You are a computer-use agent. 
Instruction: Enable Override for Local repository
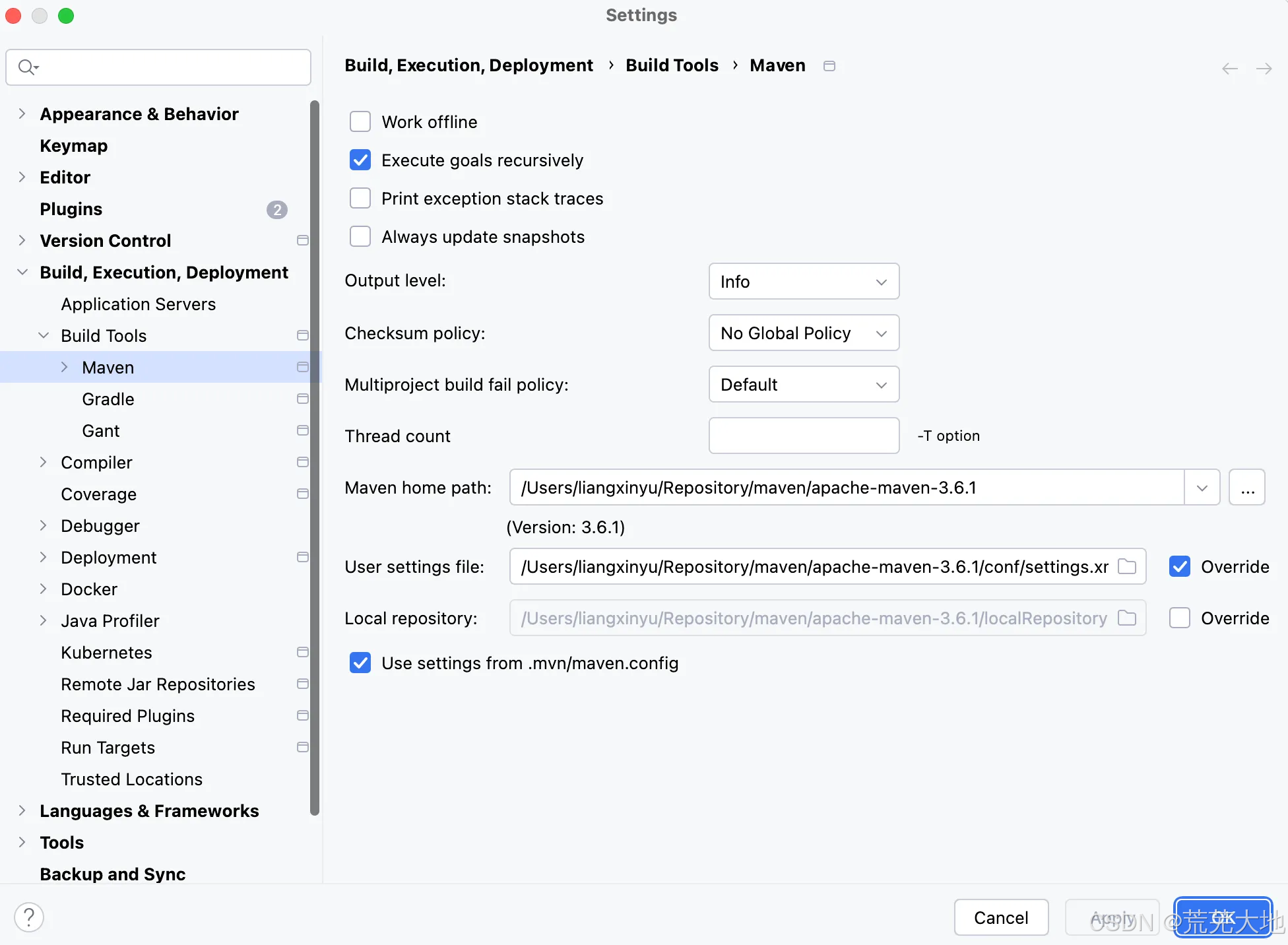[1179, 618]
